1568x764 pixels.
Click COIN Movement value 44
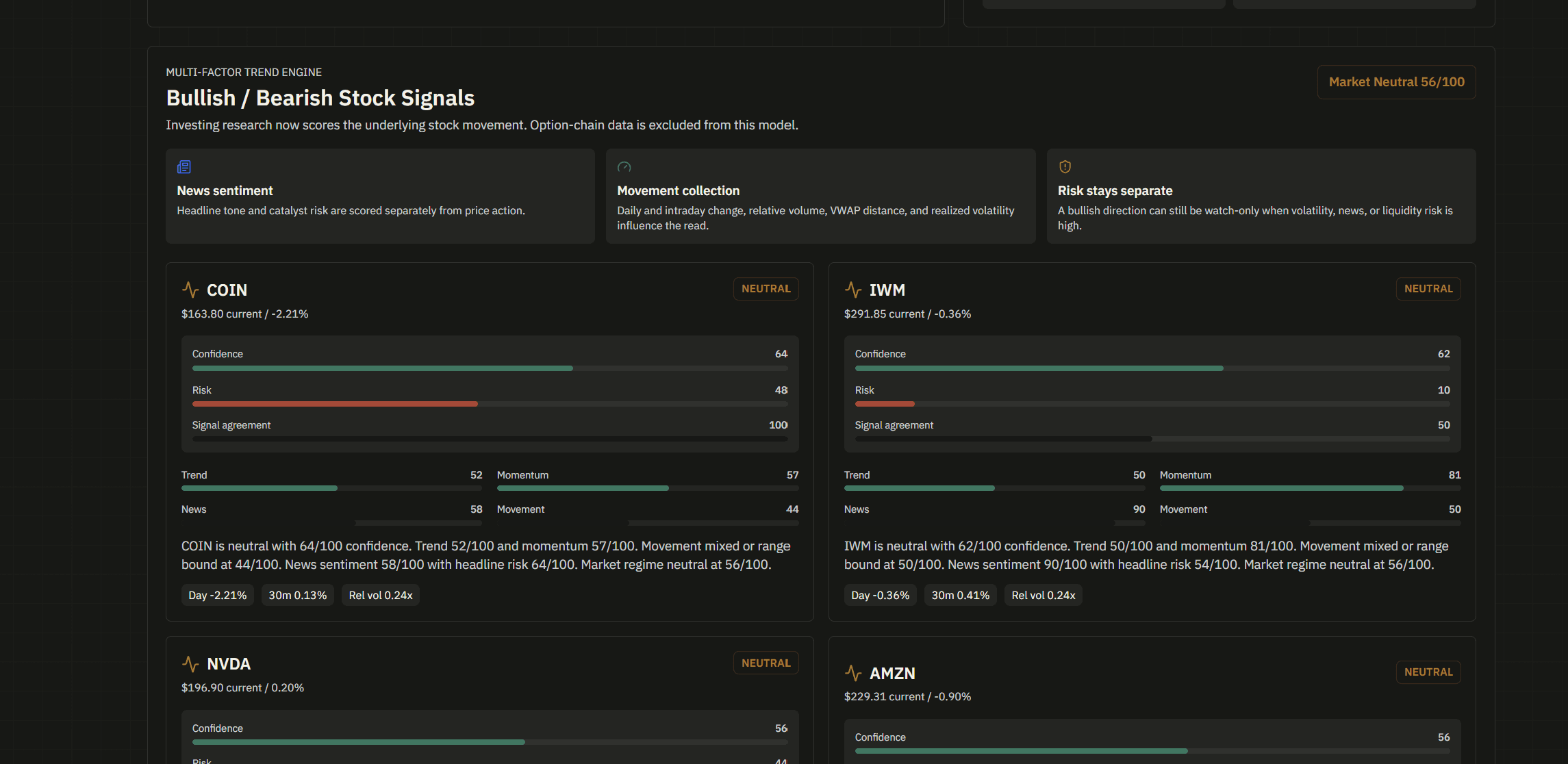click(792, 509)
